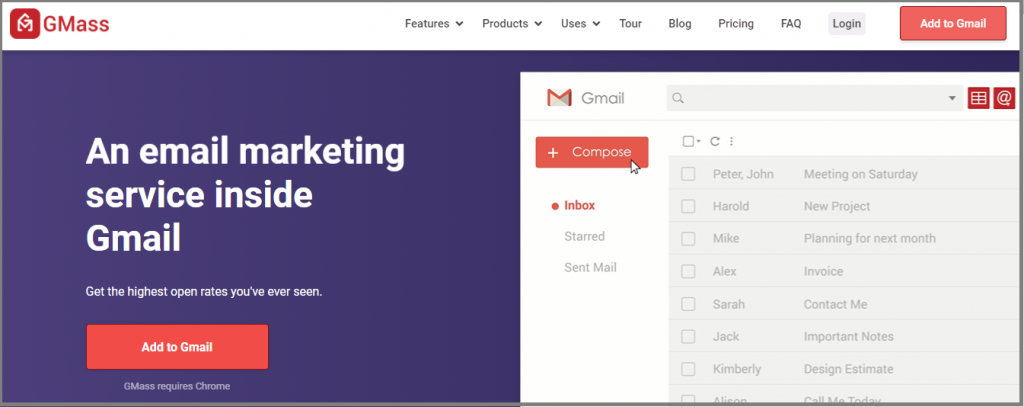Open the Starred folder
Viewport: 1024px width, 407px height.
click(584, 236)
